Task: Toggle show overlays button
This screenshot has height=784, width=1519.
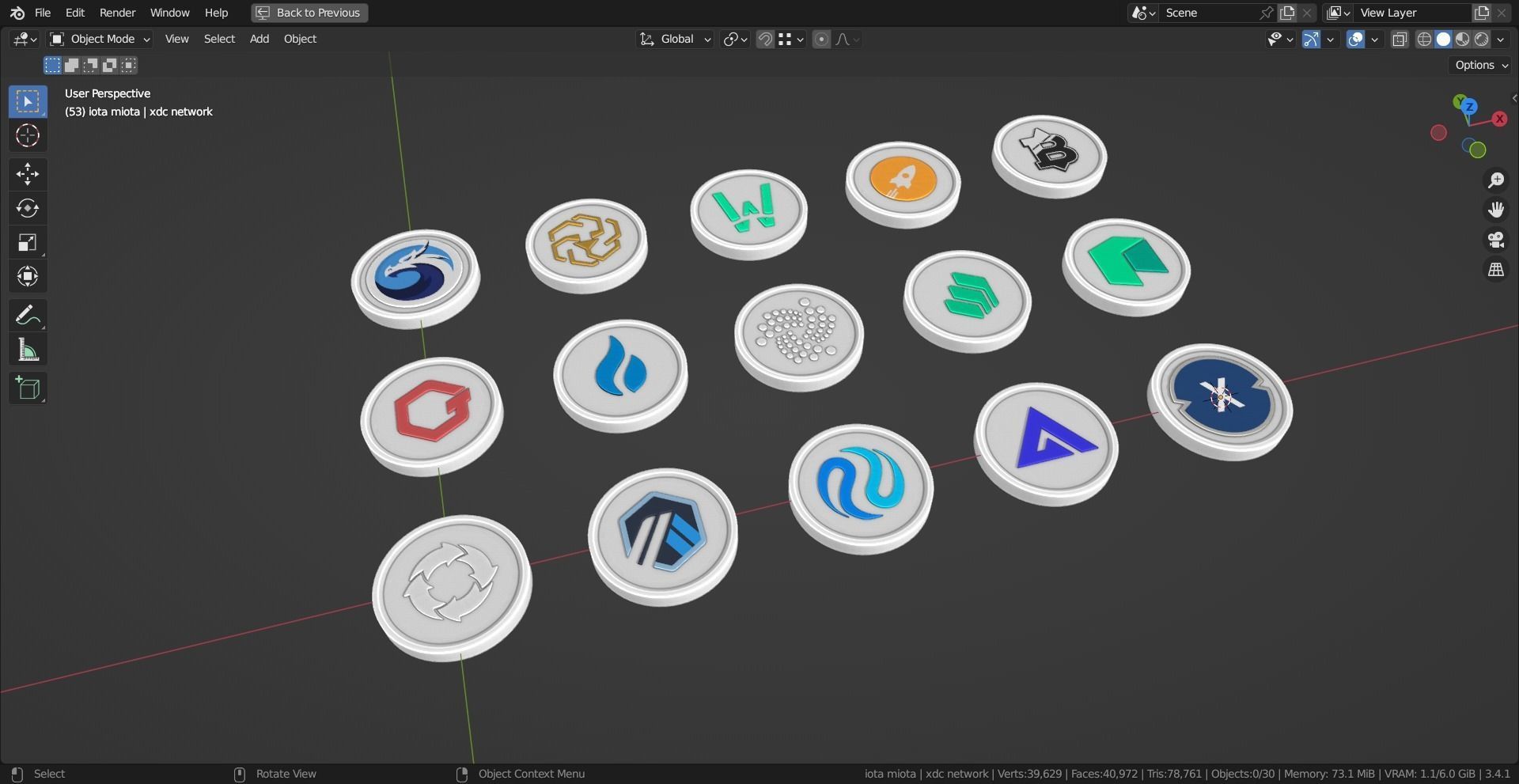Action: pyautogui.click(x=1355, y=39)
